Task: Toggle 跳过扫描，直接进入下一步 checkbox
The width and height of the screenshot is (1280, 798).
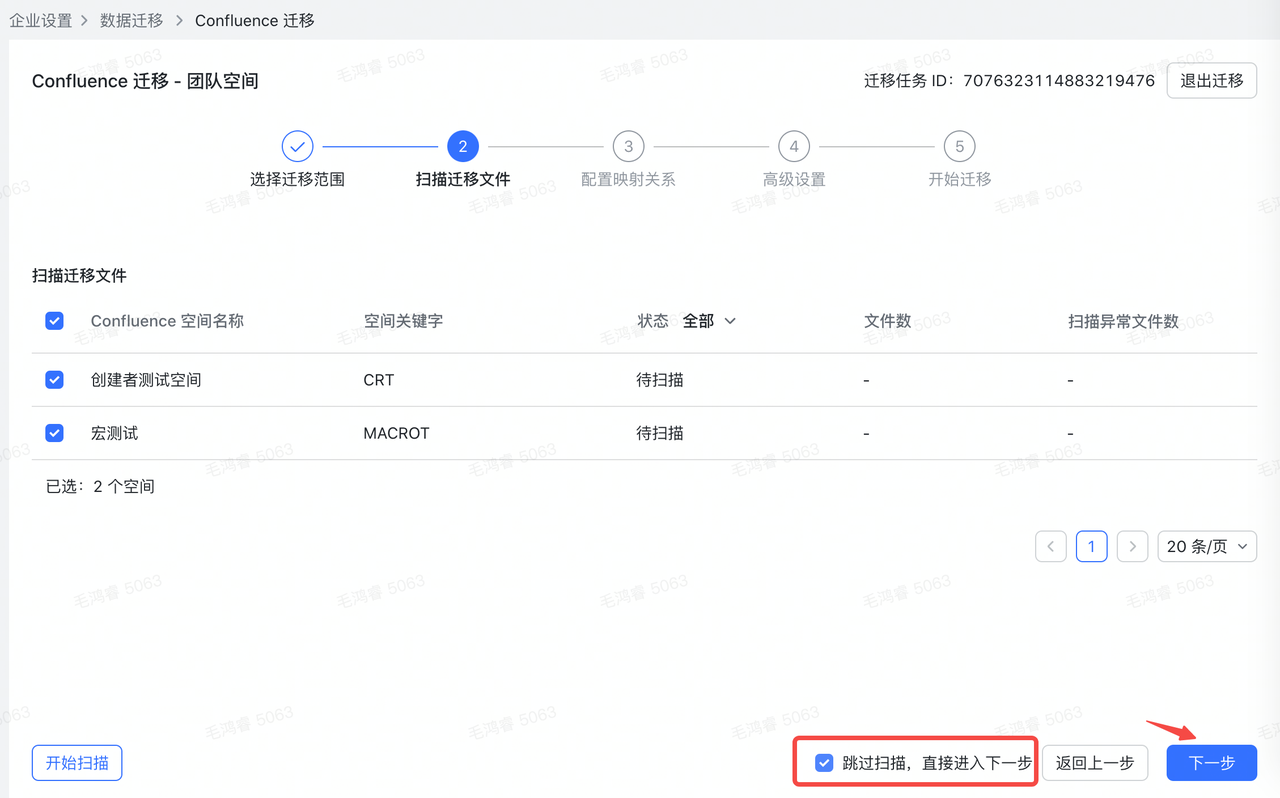Action: tap(824, 763)
